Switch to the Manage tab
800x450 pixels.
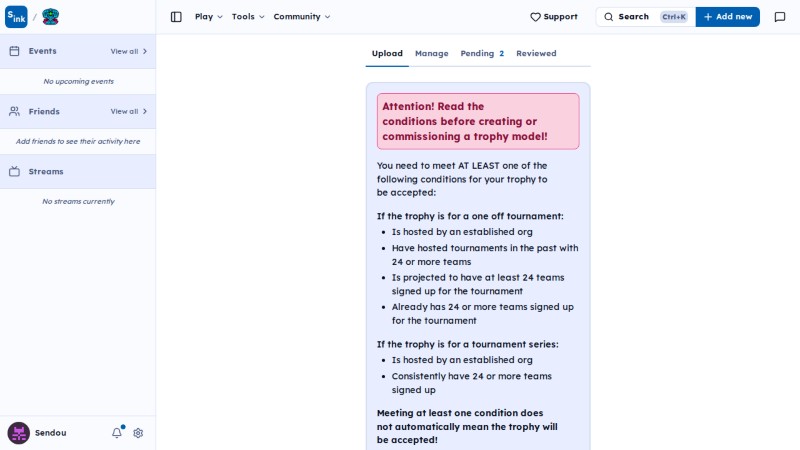(432, 54)
